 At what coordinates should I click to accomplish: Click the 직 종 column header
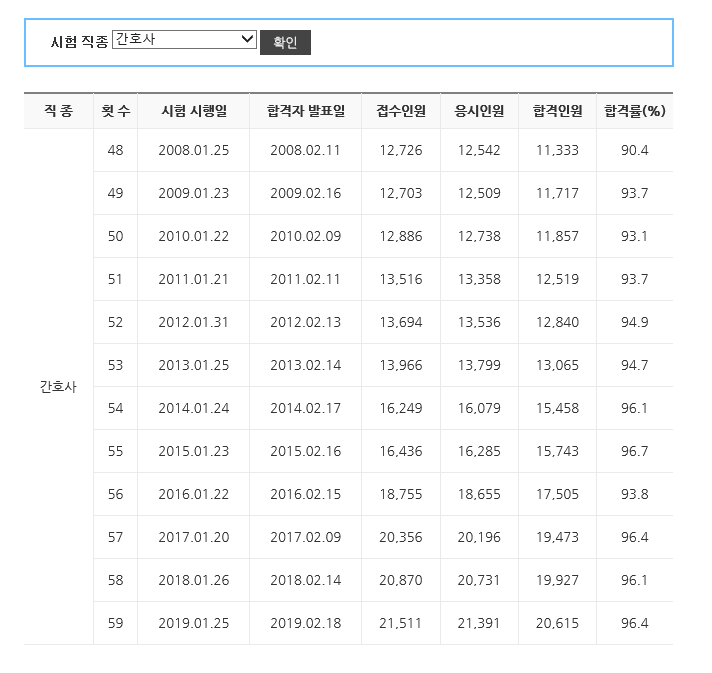59,111
